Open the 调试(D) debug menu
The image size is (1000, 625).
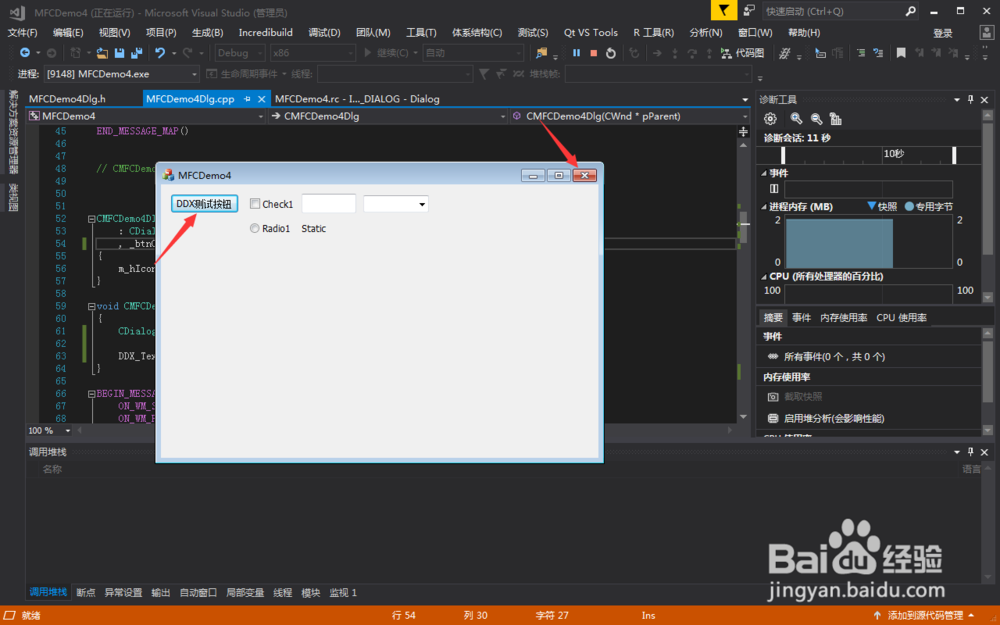(324, 33)
